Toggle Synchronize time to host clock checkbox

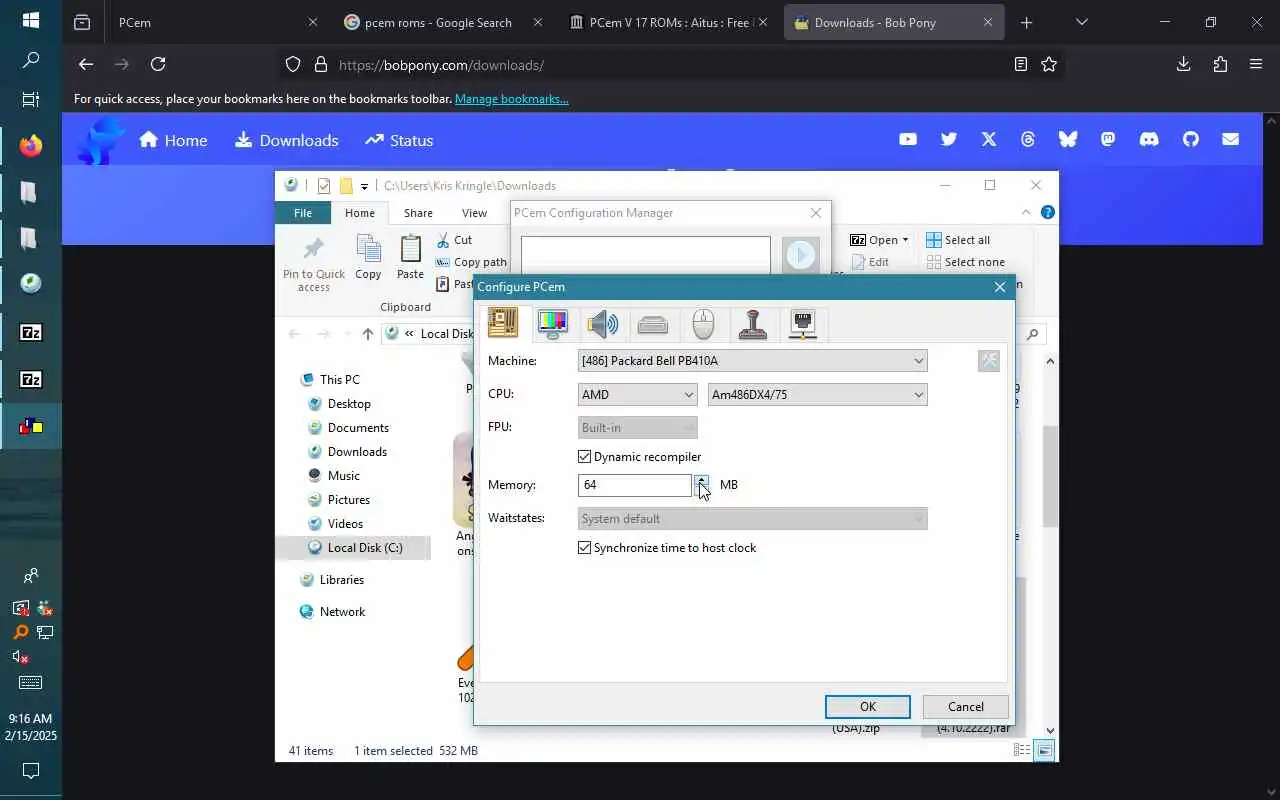coord(585,548)
